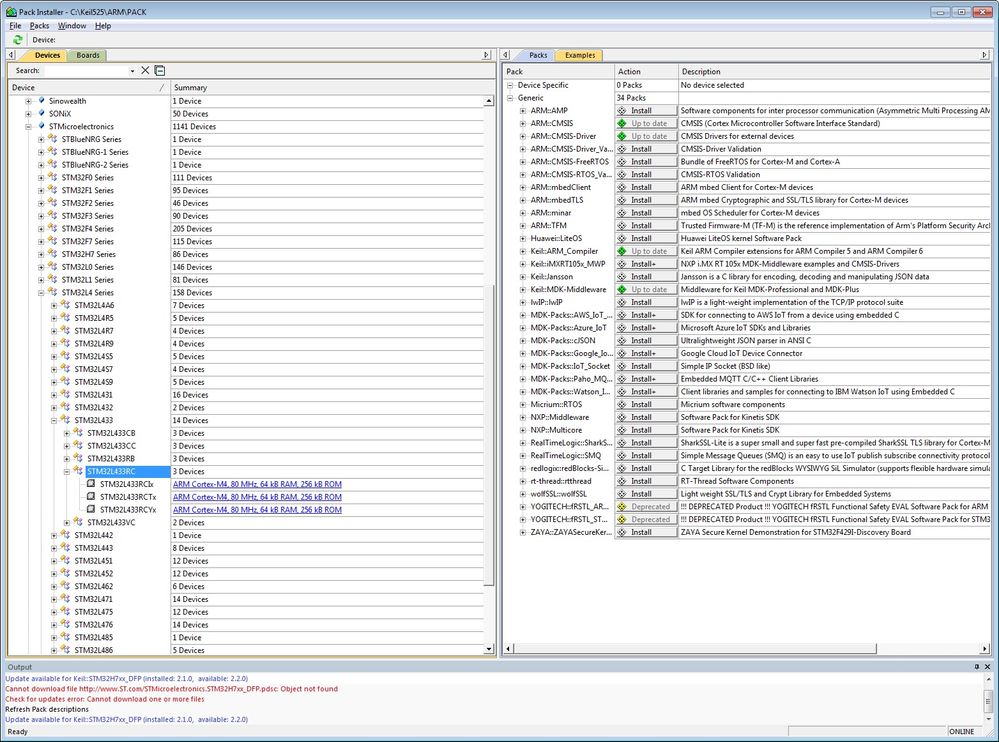Click the green refresh toolbar icon
Screen dimensions: 999x742
[18, 39]
